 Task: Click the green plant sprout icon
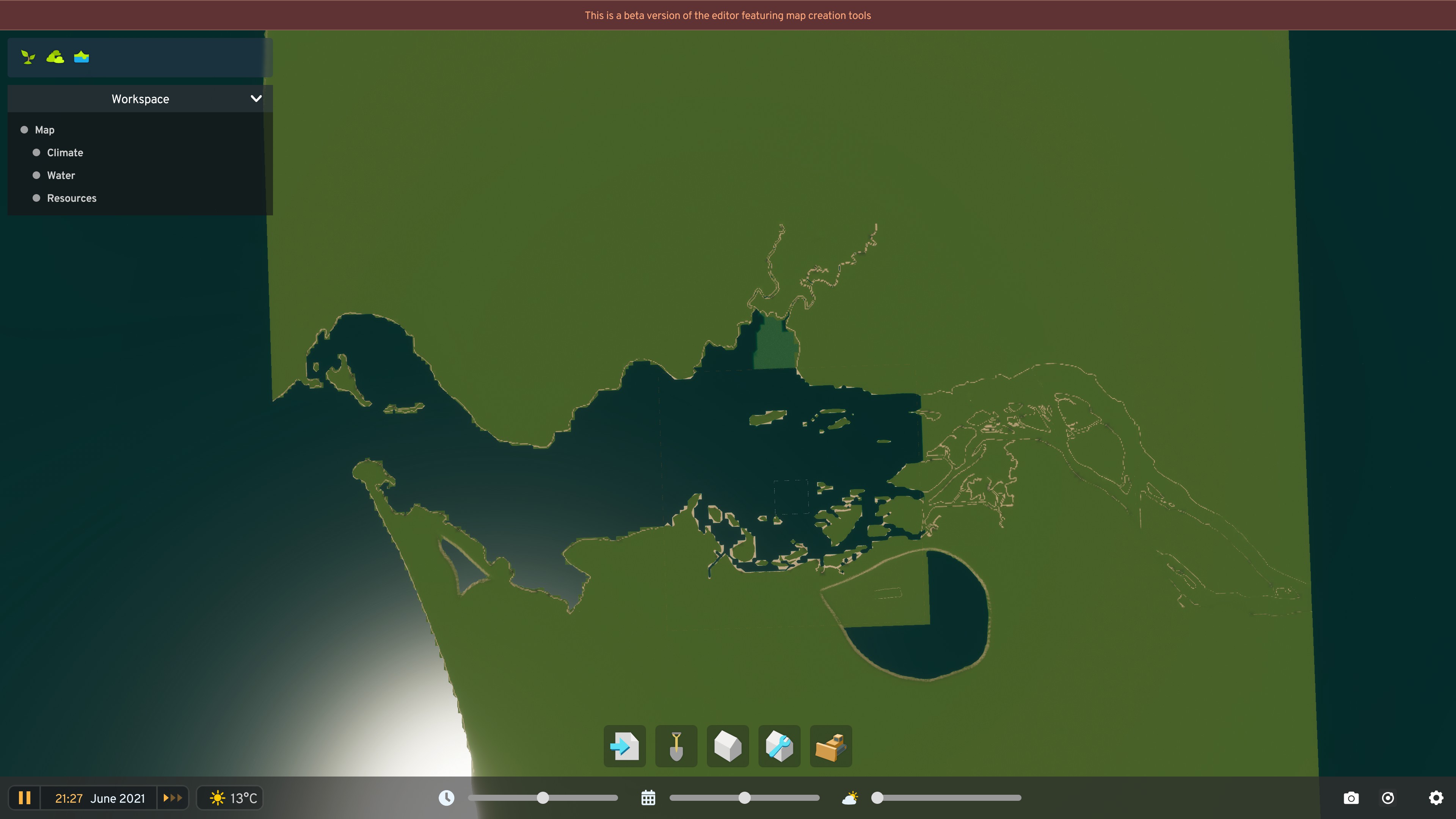click(x=28, y=57)
